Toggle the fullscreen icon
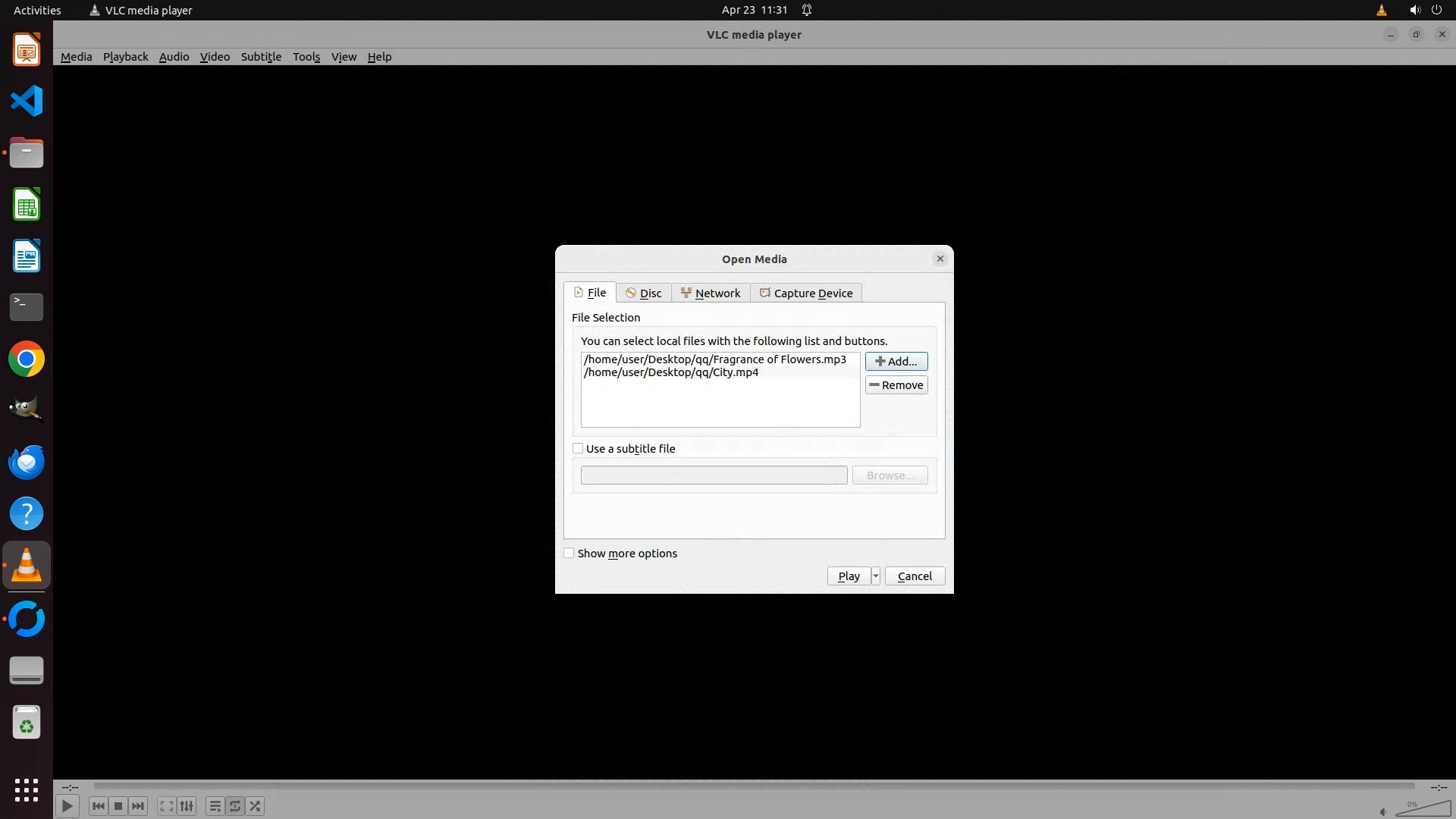1456x819 pixels. click(166, 806)
